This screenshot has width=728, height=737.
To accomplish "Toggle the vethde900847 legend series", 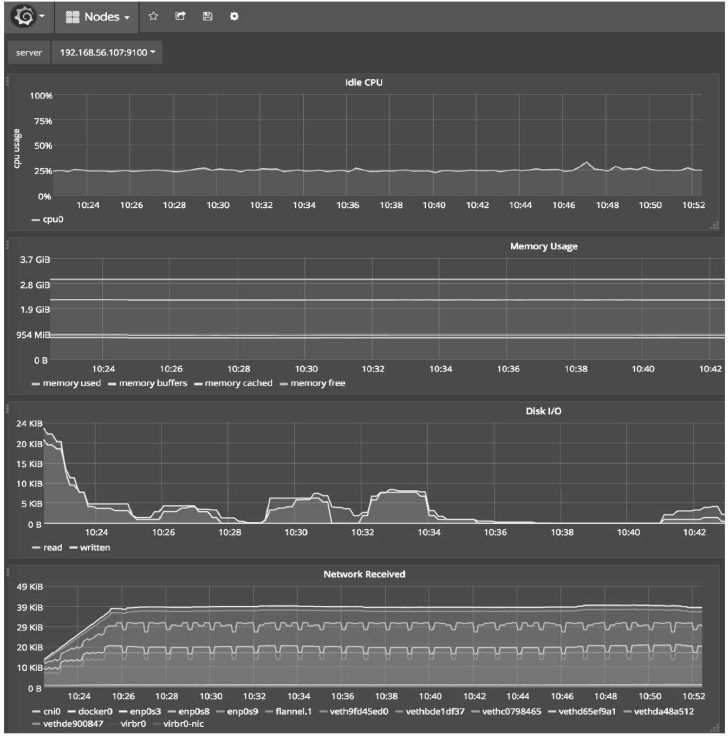I will [x=68, y=724].
